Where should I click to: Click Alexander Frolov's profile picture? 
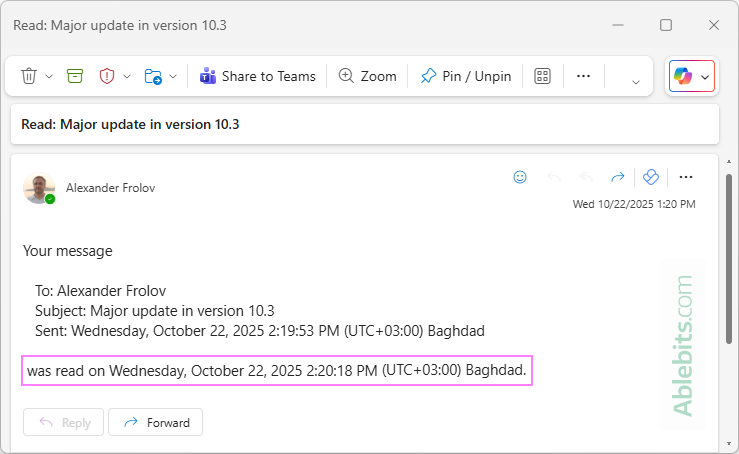[x=39, y=188]
